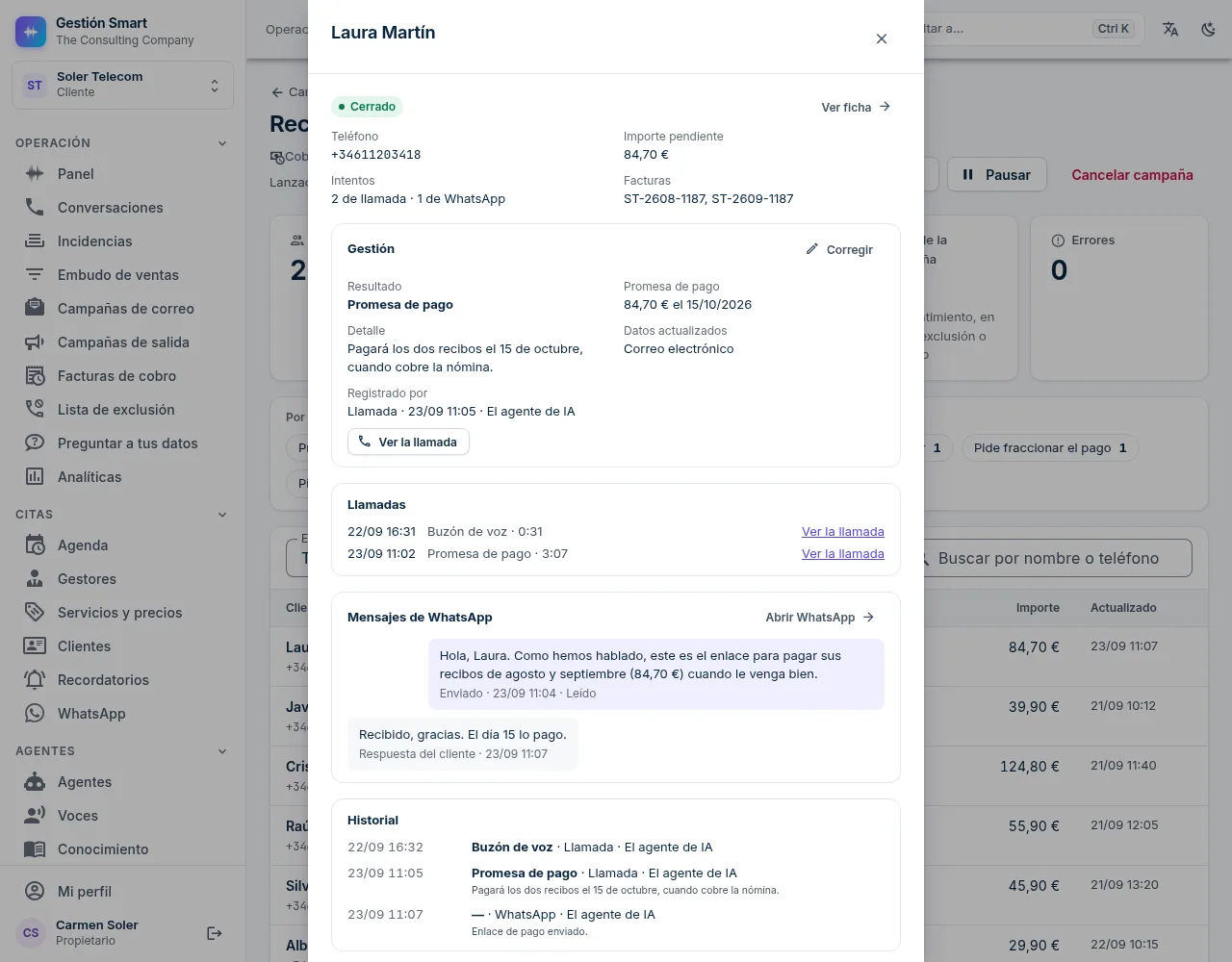This screenshot has width=1232, height=962.
Task: Pause the campaign with Pausar button
Action: pos(997,175)
